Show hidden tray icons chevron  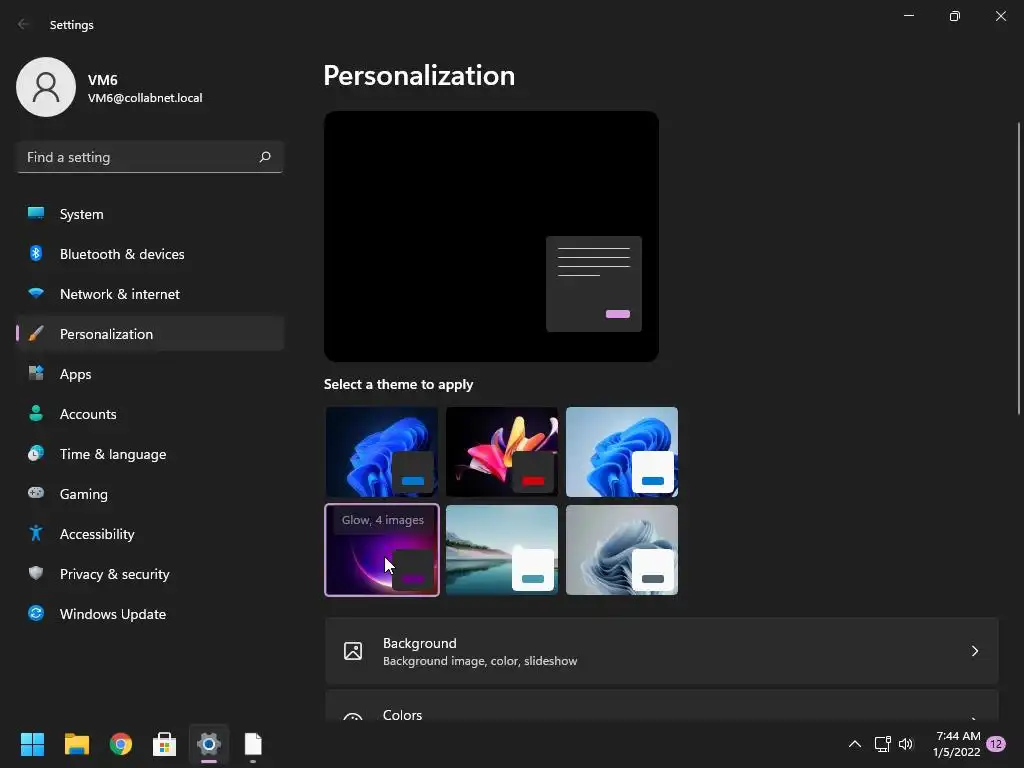tap(854, 744)
